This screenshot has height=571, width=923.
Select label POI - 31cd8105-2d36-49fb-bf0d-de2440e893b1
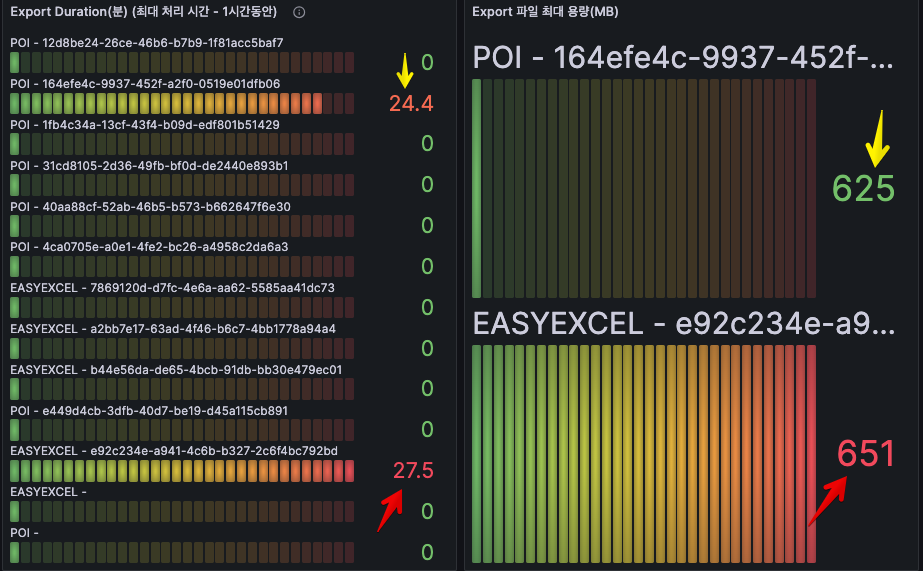pyautogui.click(x=149, y=166)
